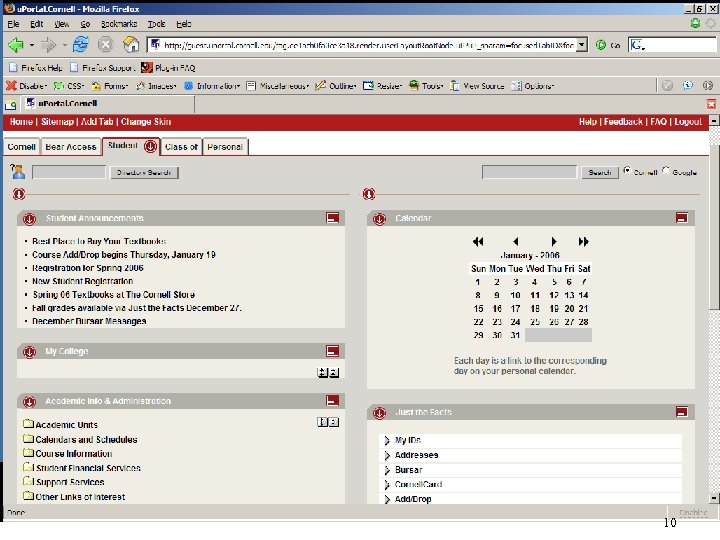Screen dimensions: 720x540
Task: Open the Disable web developer menu
Action: 26,86
